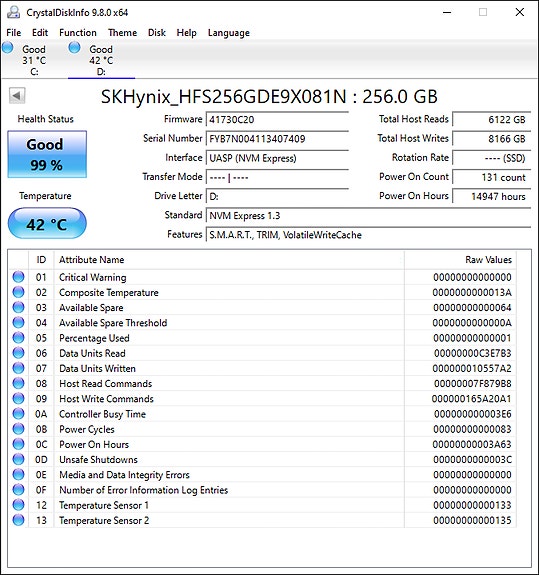Click the CrystalDiskInfo app icon in title bar
The width and height of the screenshot is (539, 575).
[x=14, y=12]
